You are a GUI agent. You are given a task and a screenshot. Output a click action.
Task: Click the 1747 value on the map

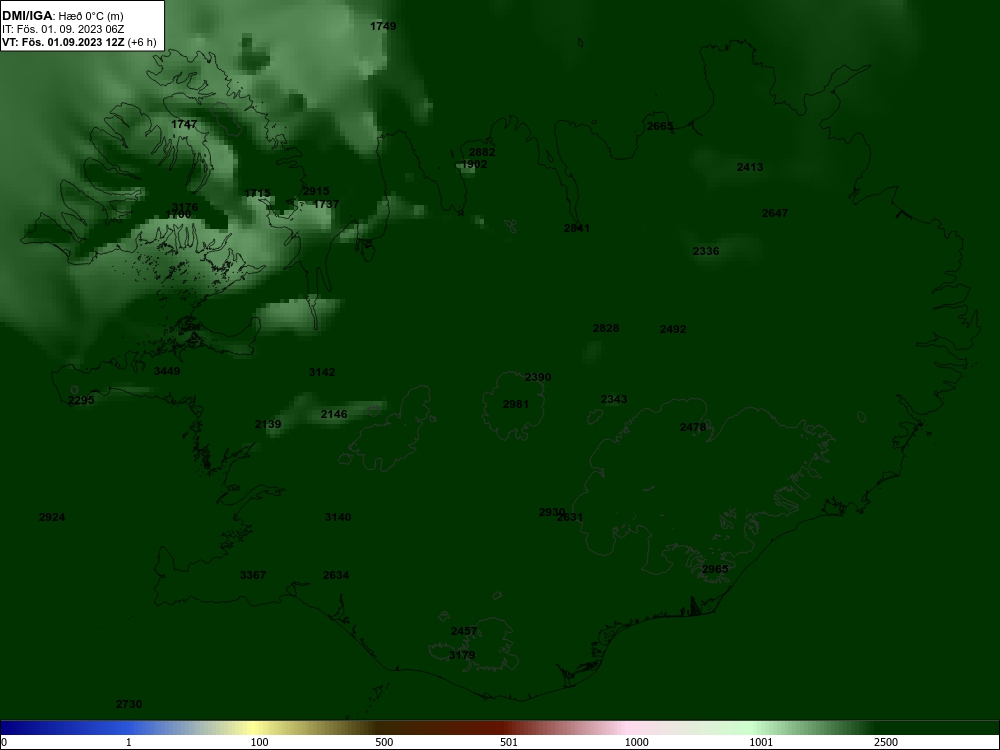click(184, 124)
